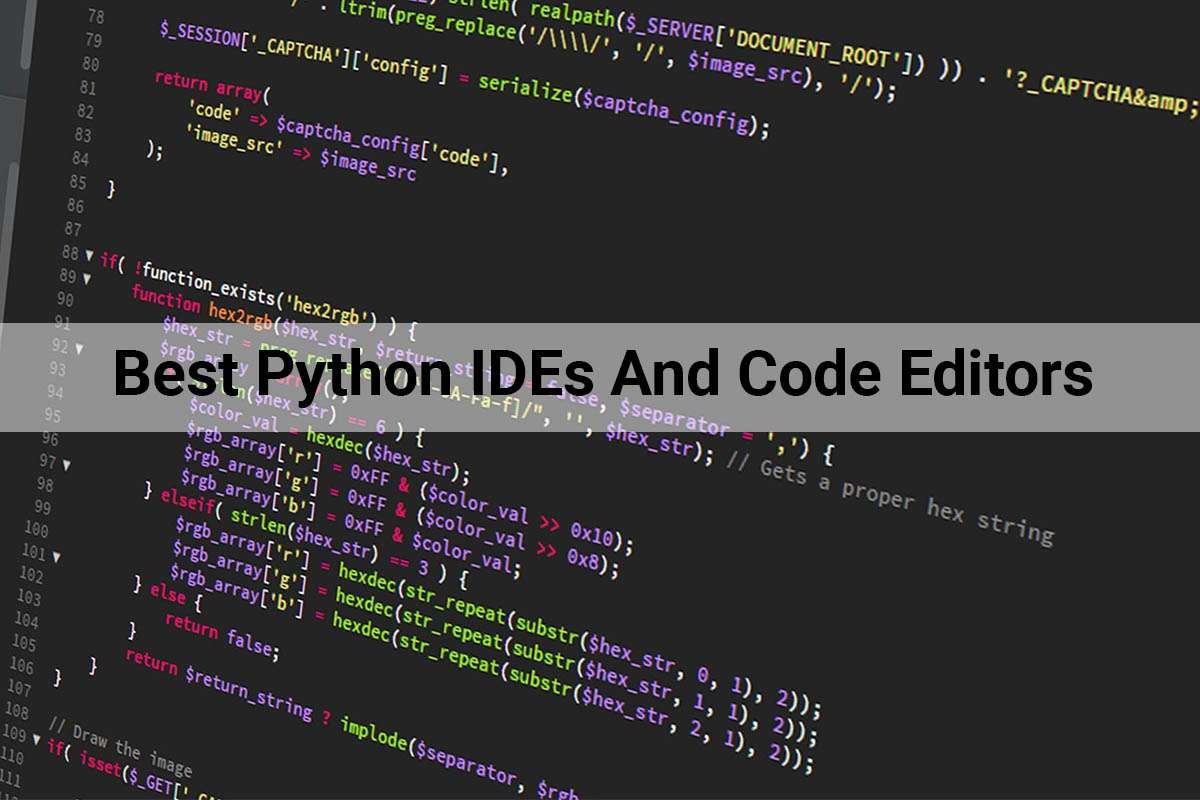Click the 'return false;' statement
This screenshot has height=800, width=1200.
[222, 635]
